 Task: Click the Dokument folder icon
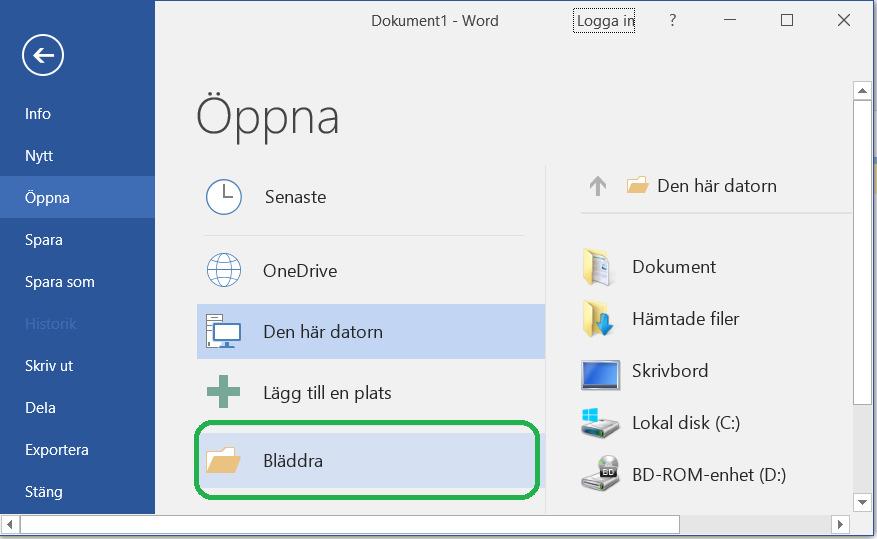[x=599, y=267]
